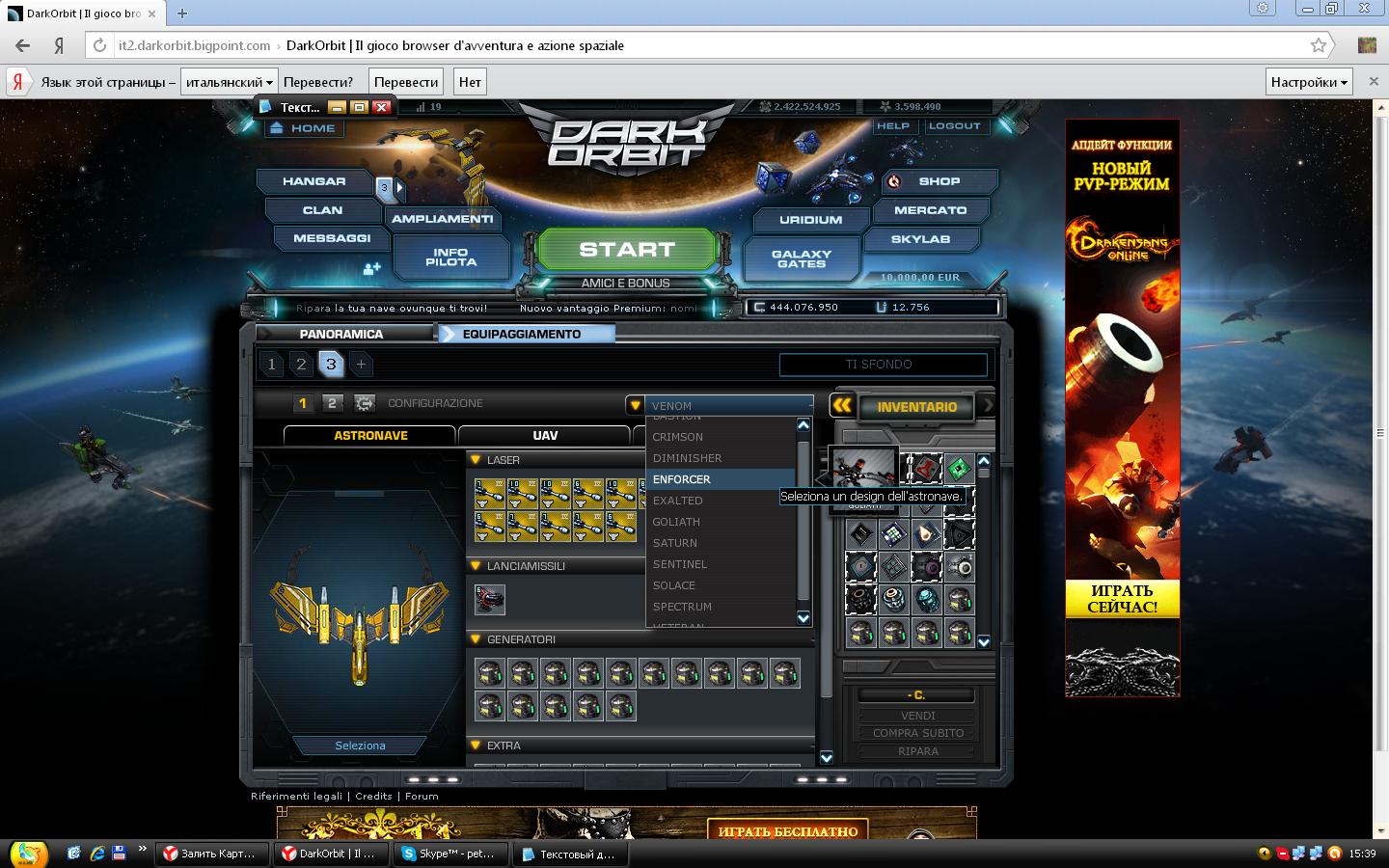Screen dimensions: 1389x868
Task: Select hangar slot 2
Action: pyautogui.click(x=301, y=364)
